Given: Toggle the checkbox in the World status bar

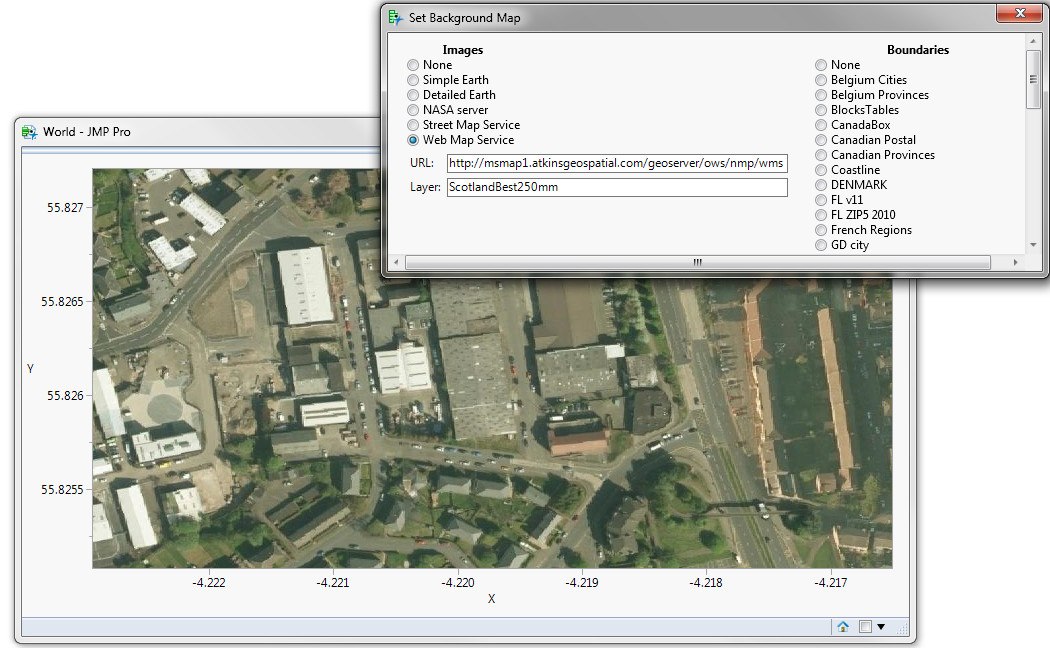Looking at the screenshot, I should coord(865,627).
